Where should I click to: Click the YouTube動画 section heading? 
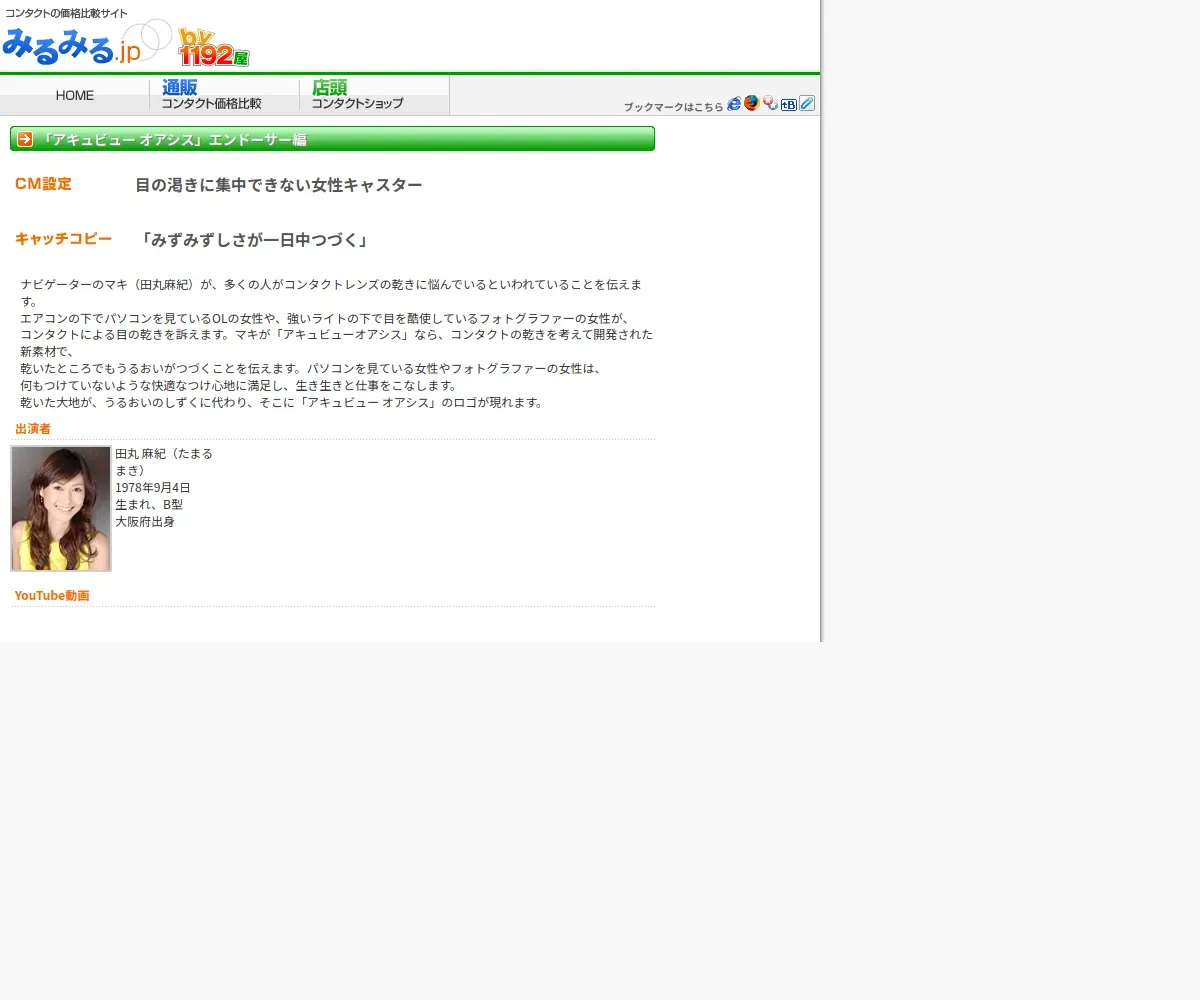point(52,596)
